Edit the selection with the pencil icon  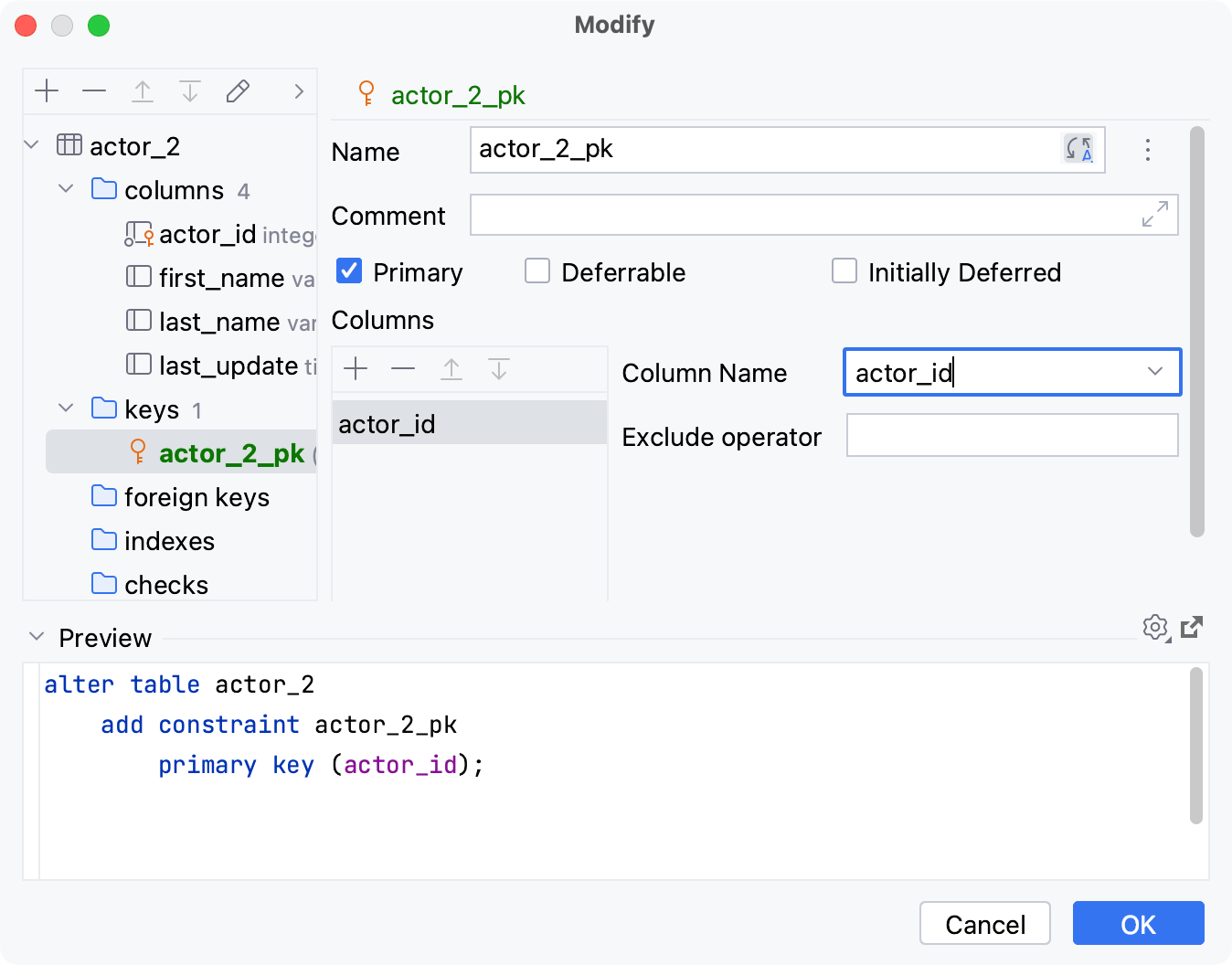tap(238, 90)
